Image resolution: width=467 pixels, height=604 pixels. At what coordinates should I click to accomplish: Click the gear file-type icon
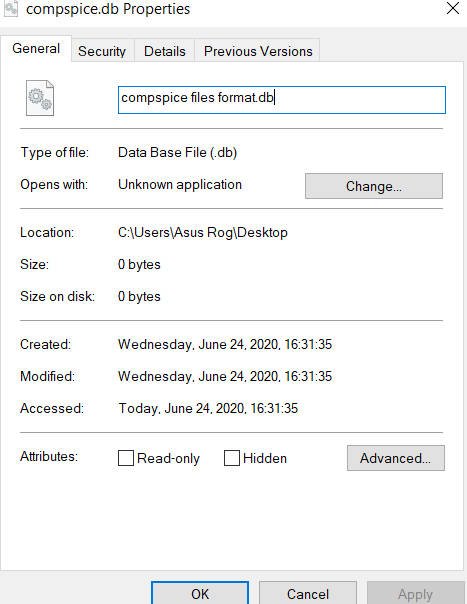point(40,98)
